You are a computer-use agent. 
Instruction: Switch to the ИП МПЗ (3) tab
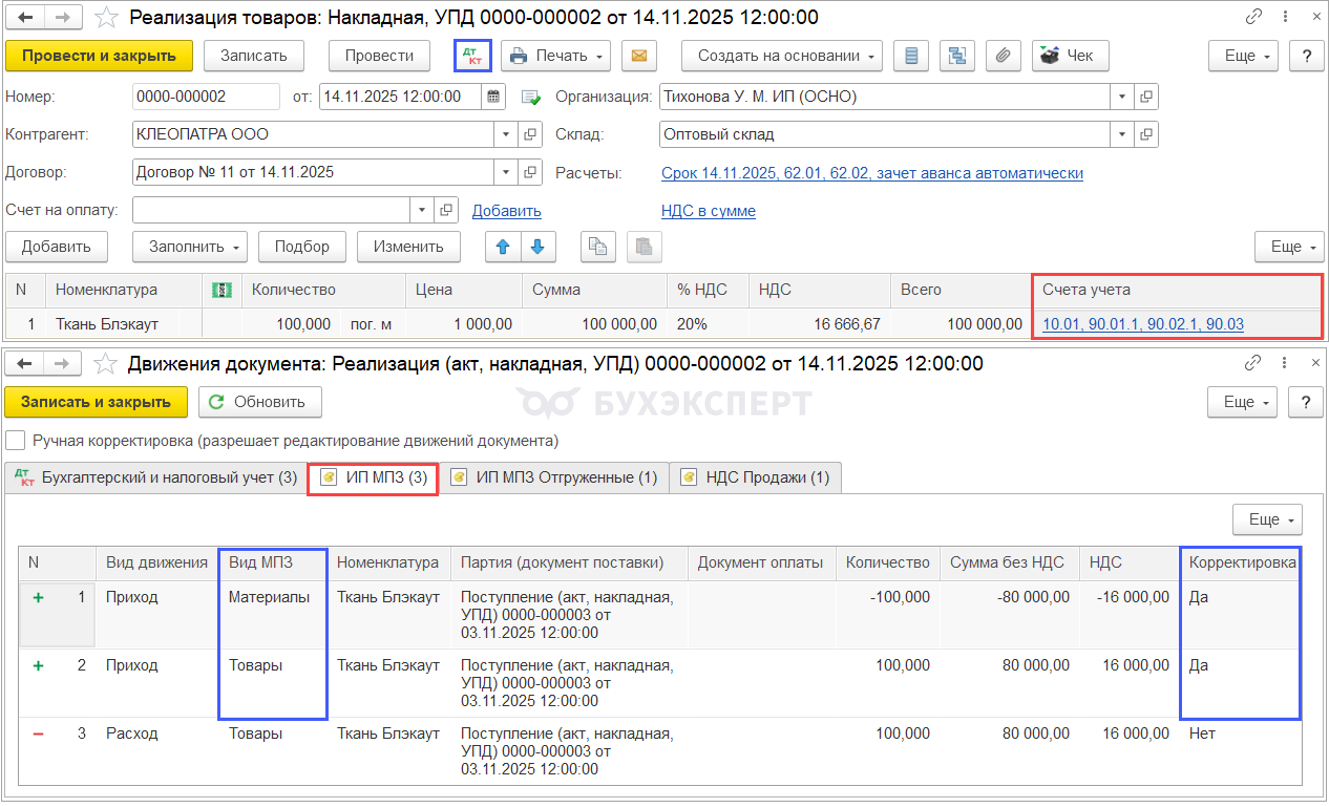click(x=373, y=478)
